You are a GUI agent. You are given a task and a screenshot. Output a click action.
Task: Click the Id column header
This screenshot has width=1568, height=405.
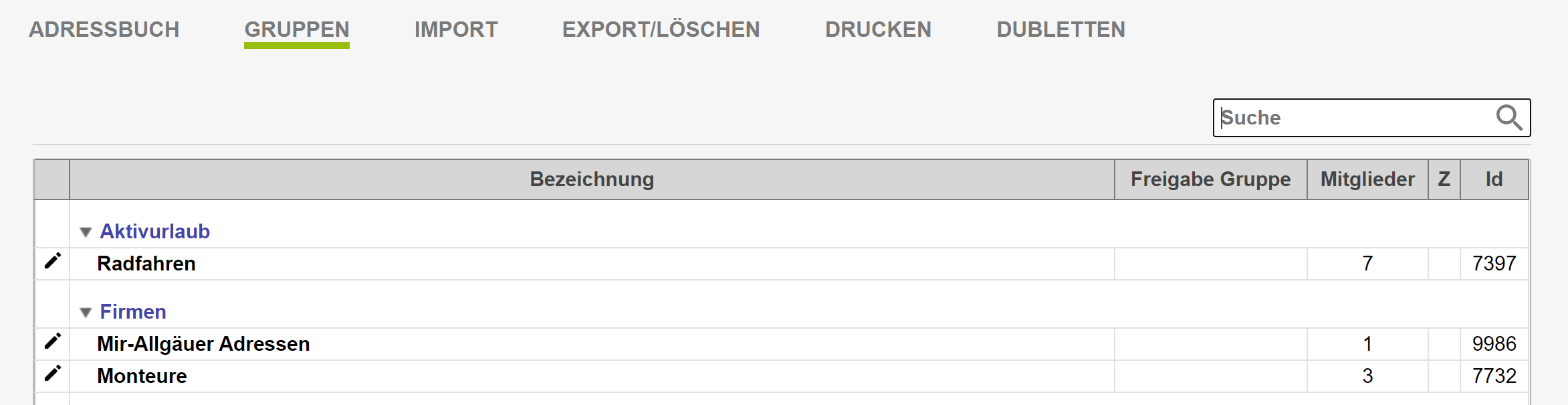click(x=1494, y=179)
